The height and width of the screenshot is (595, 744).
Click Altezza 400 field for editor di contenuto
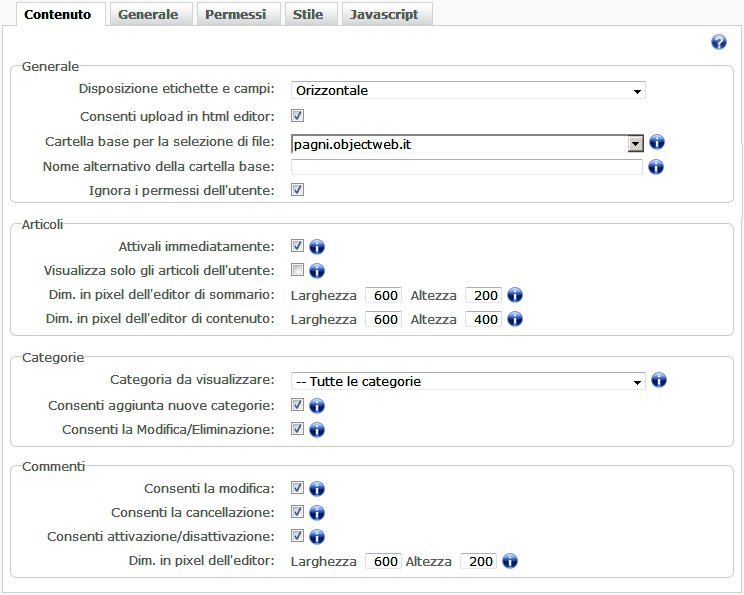click(484, 319)
